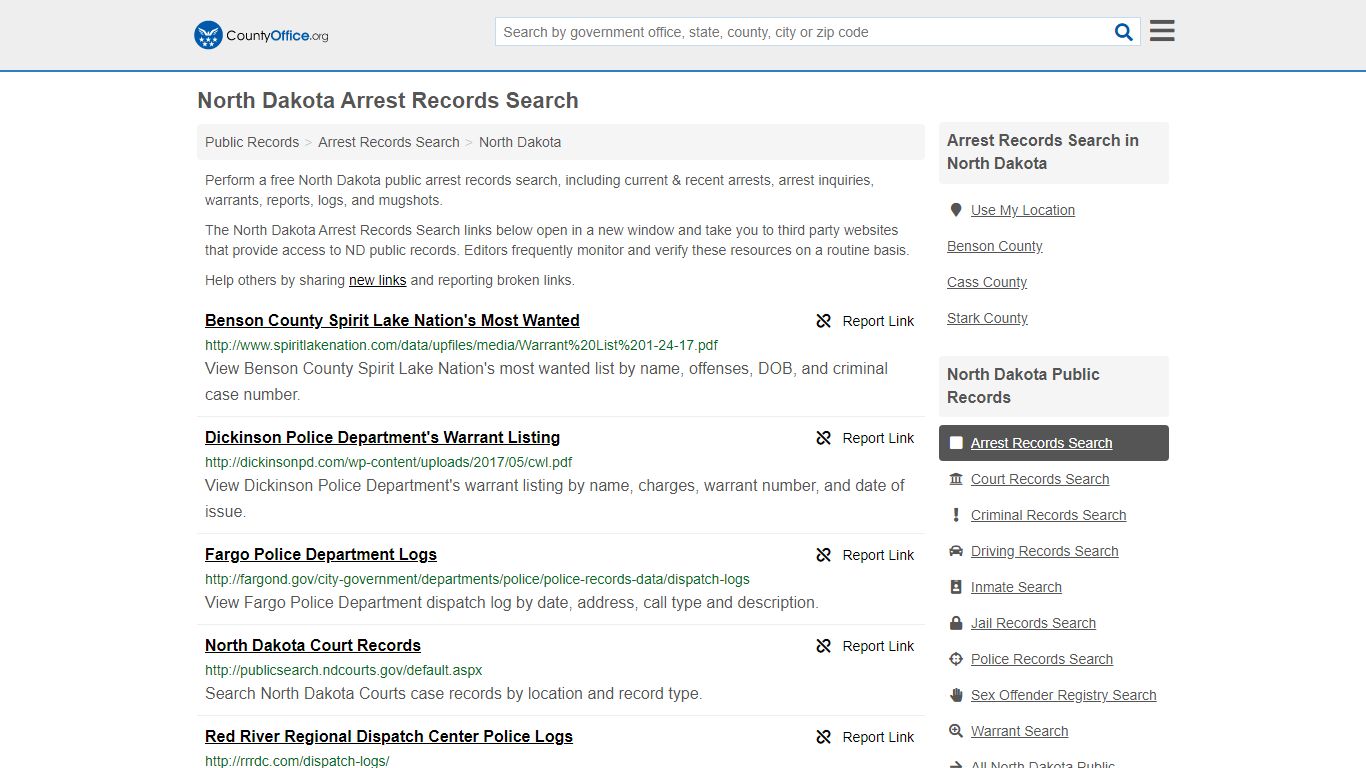The height and width of the screenshot is (768, 1366).
Task: Click the search magnifier icon
Action: pos(1124,32)
